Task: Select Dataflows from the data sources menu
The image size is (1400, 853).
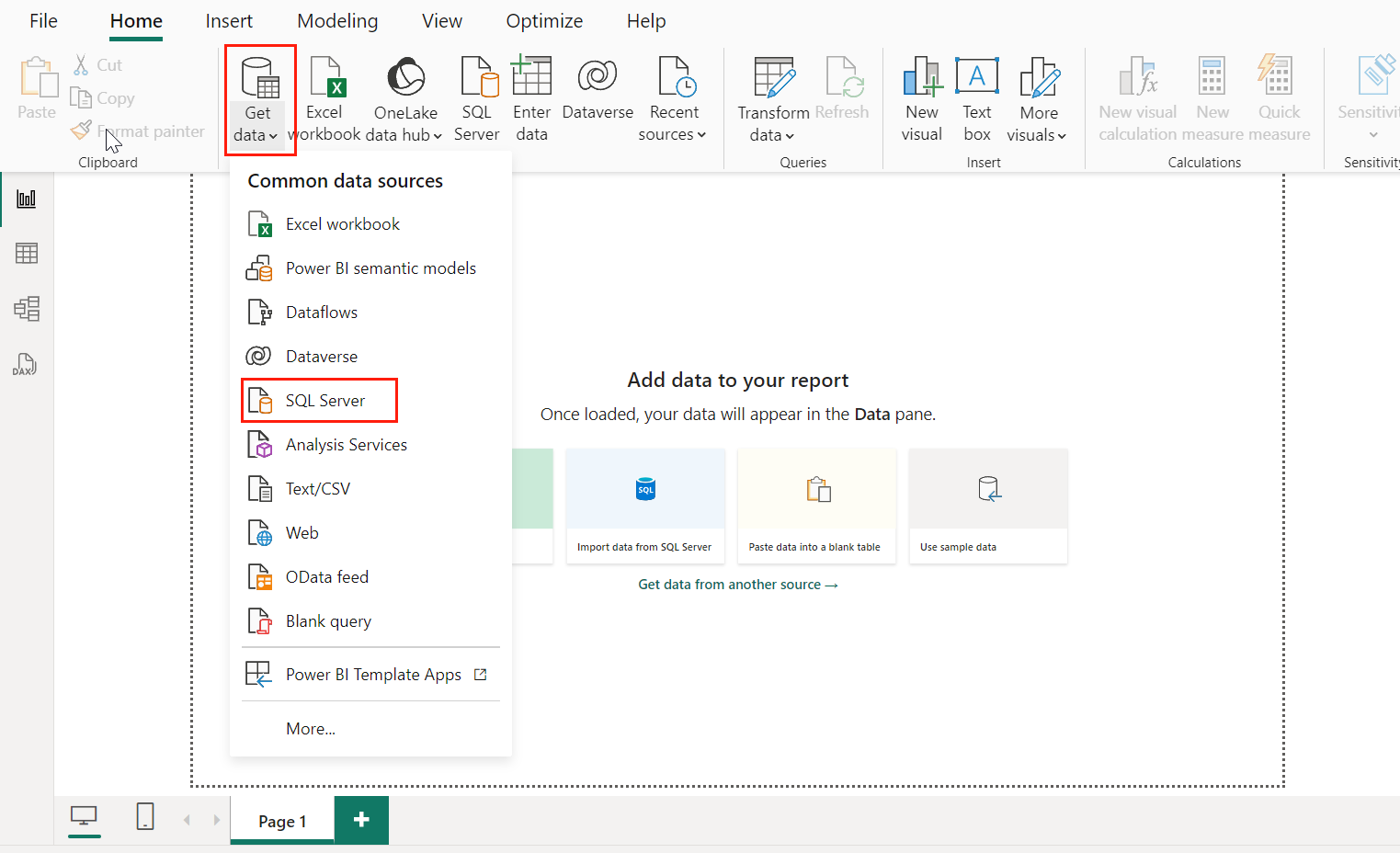Action: click(322, 312)
